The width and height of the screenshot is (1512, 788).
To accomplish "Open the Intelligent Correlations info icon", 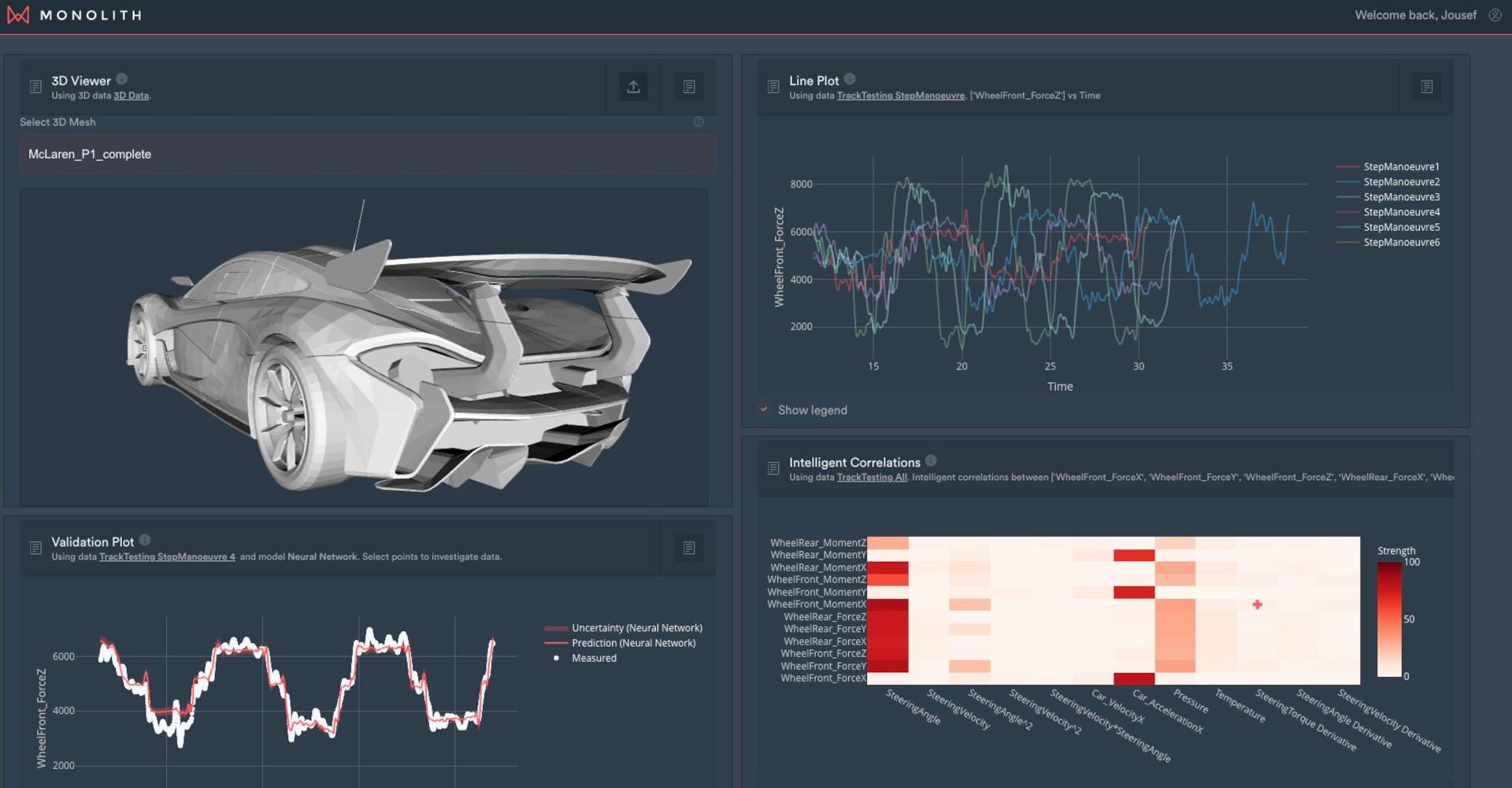I will (931, 460).
